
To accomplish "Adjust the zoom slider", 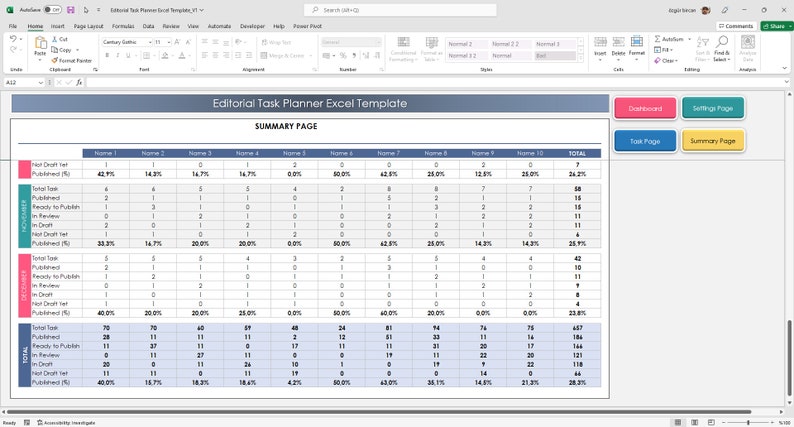I will click(748, 422).
